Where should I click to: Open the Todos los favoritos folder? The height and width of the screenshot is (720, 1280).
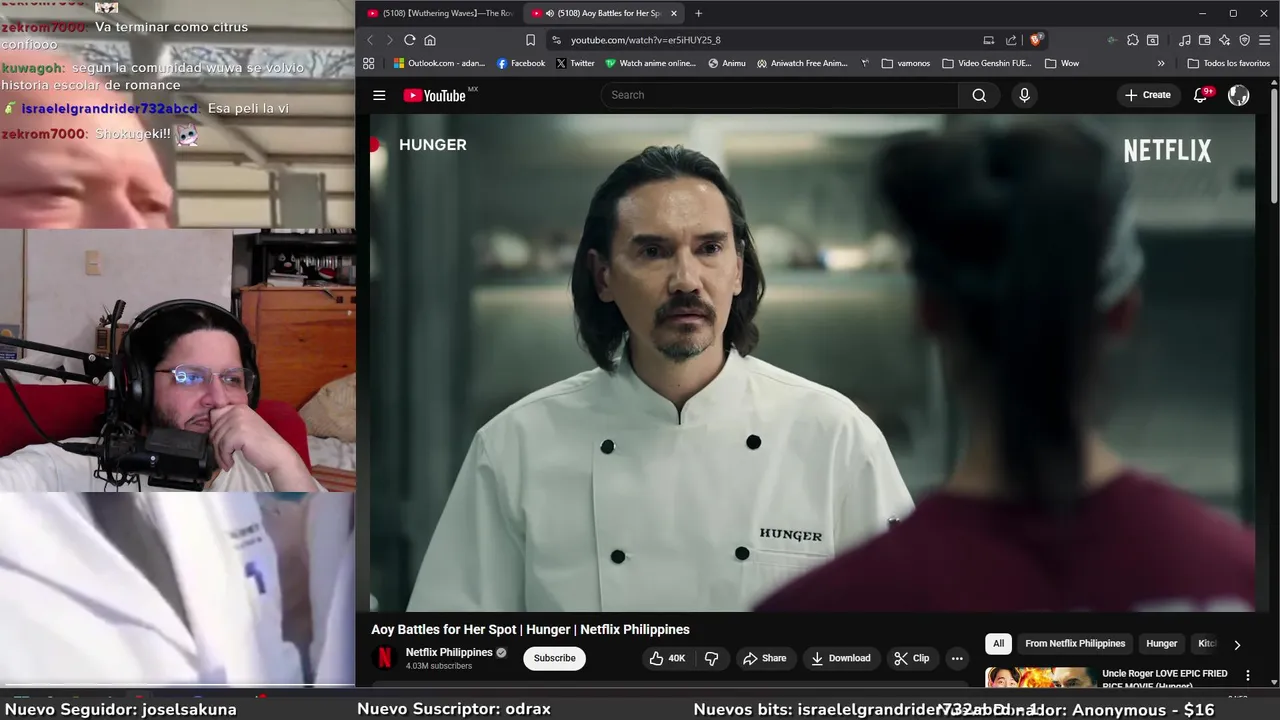(1228, 63)
